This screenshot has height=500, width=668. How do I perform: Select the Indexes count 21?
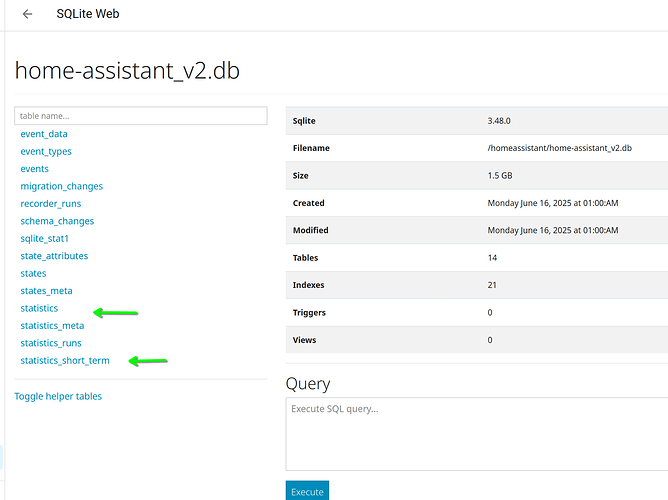tap(492, 285)
